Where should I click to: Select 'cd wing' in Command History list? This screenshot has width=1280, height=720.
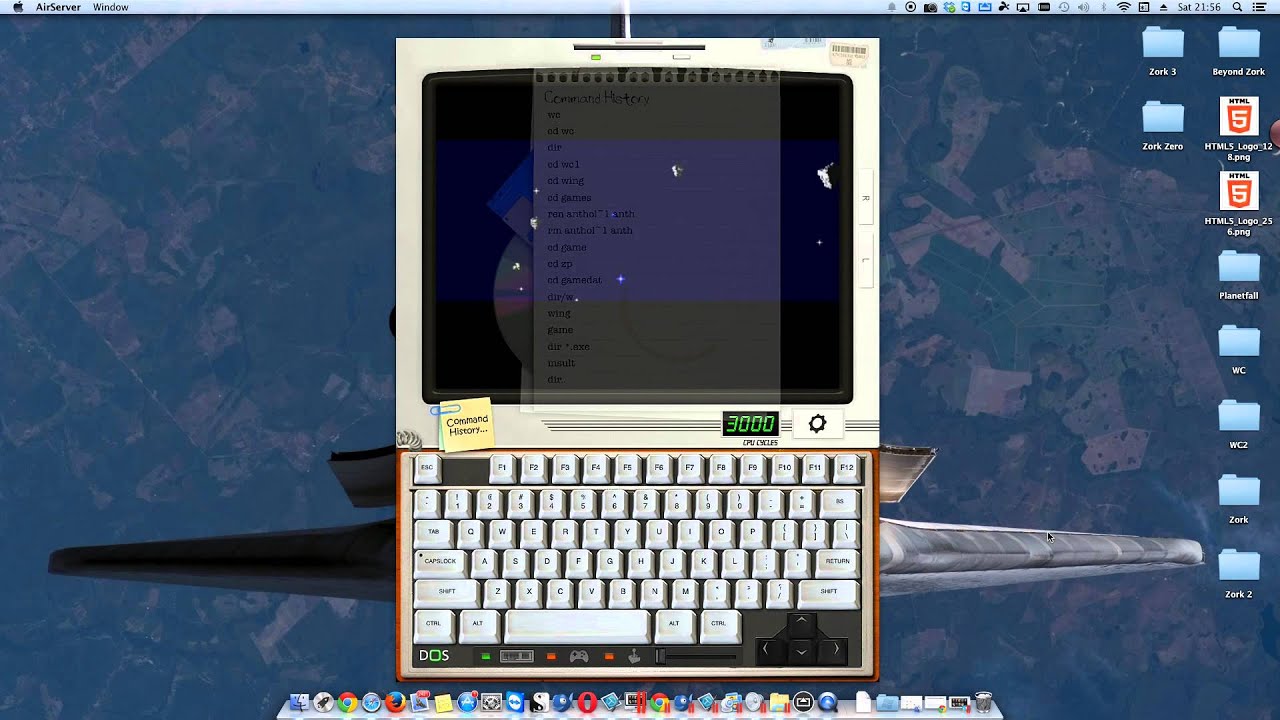[x=566, y=181]
